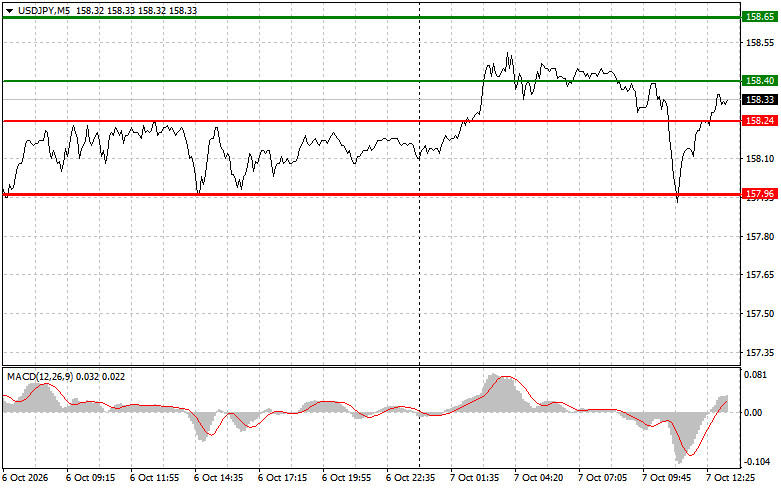The image size is (781, 489).
Task: Click the 6 Oct 19:55 time label
Action: point(347,478)
